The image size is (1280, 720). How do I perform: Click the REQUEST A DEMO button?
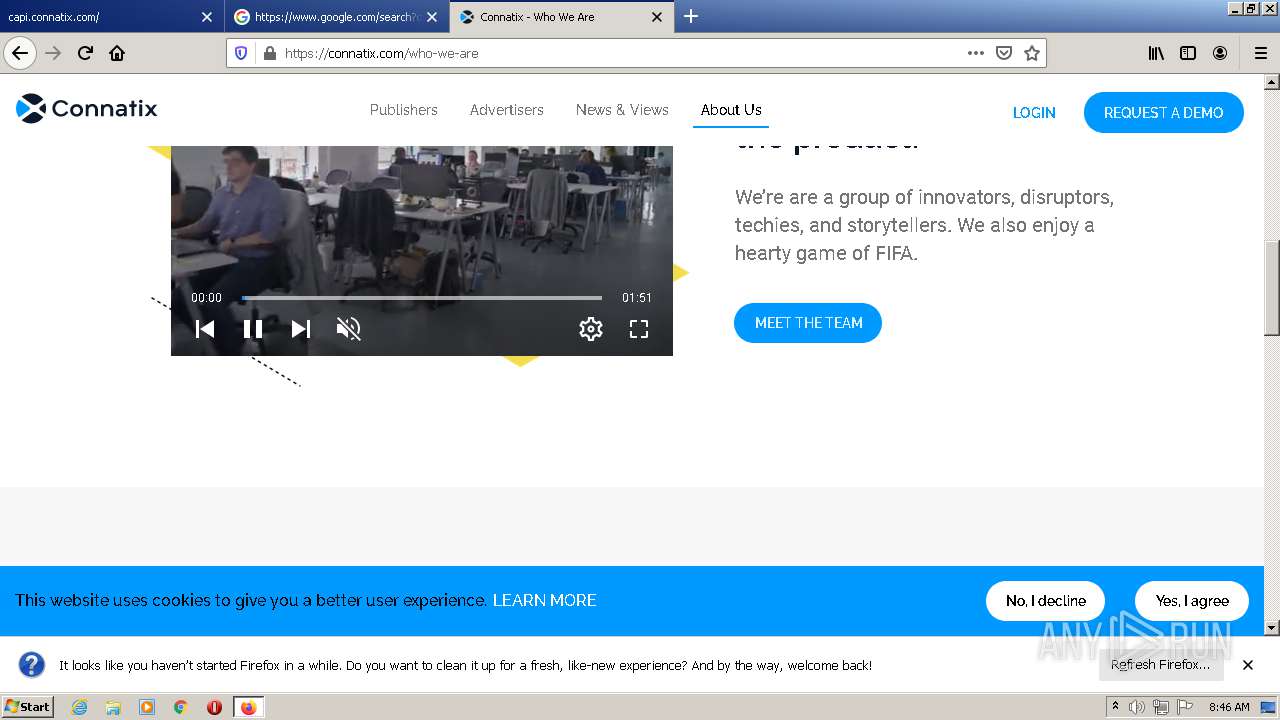click(x=1164, y=113)
